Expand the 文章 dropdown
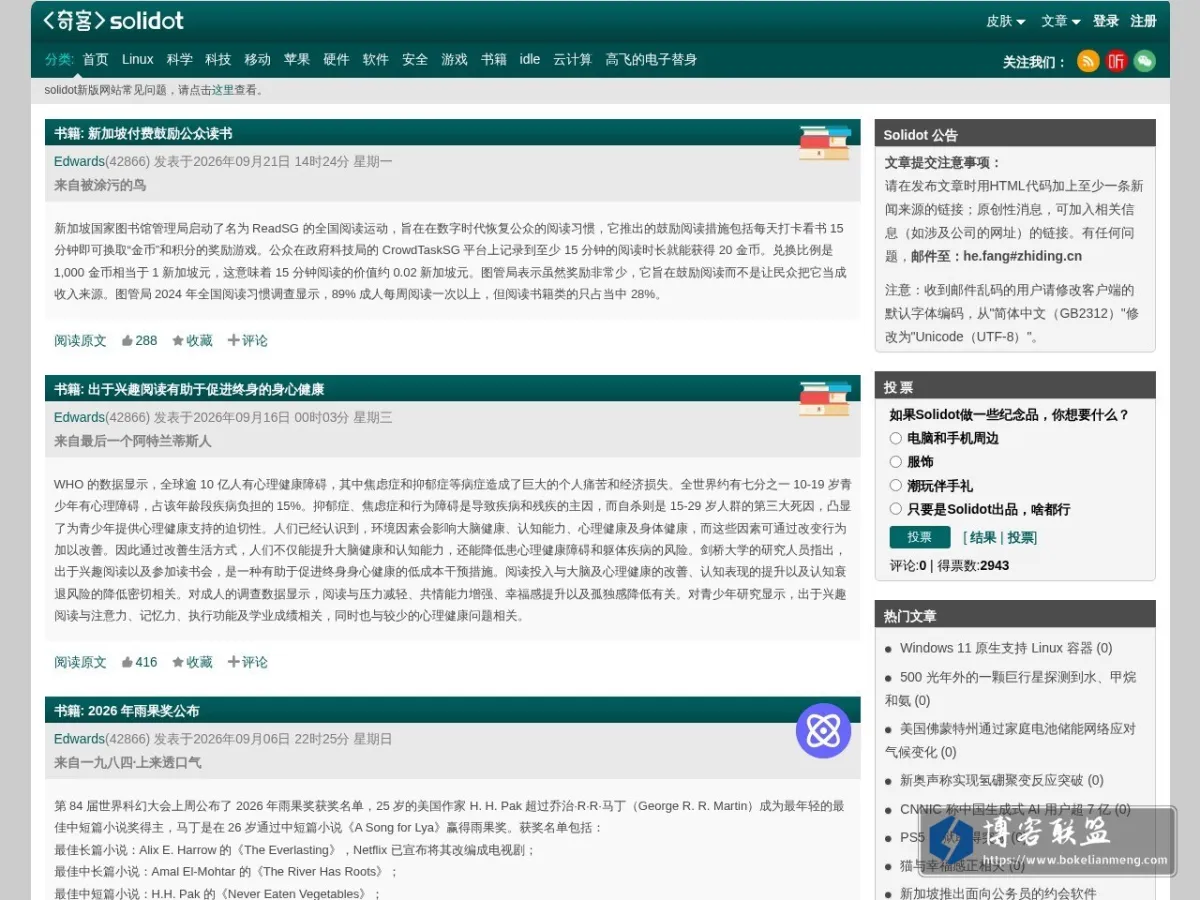Image resolution: width=1200 pixels, height=900 pixels. 1061,21
